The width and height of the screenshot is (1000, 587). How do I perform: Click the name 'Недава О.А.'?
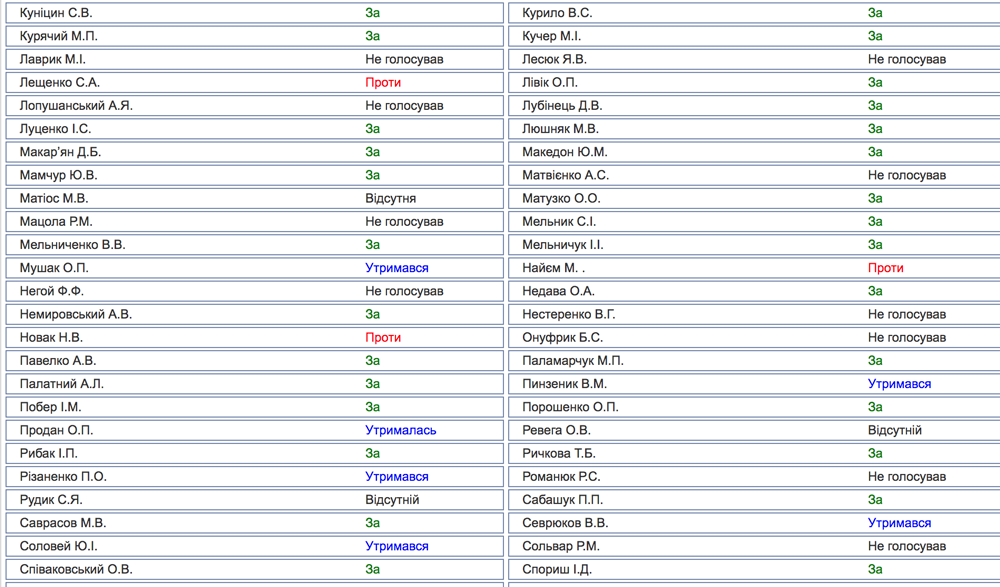pos(559,291)
